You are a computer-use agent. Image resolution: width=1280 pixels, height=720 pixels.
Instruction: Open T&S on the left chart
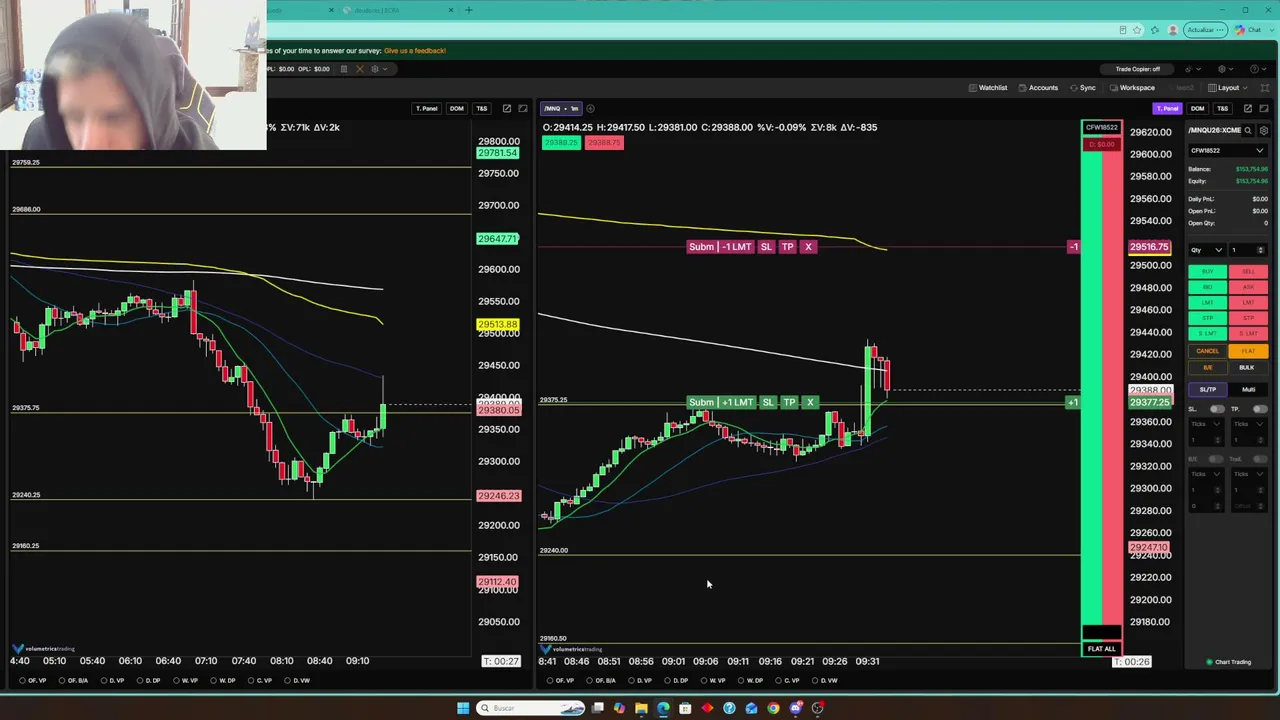[x=482, y=108]
